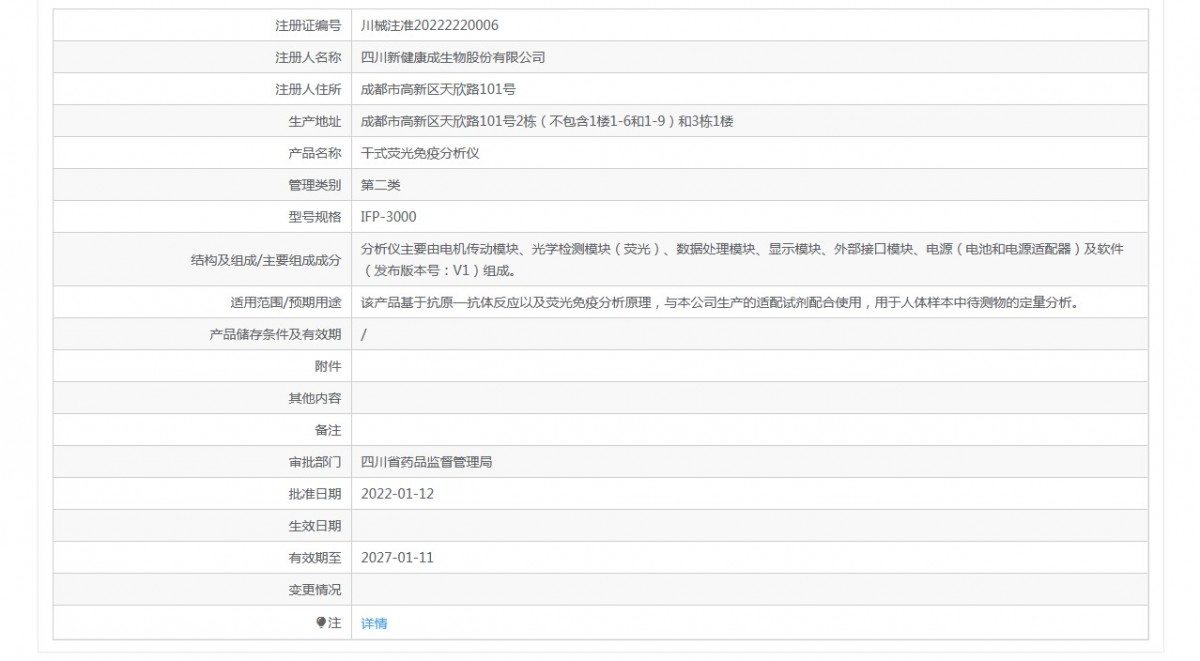Select the intended use text starting 该产品基于抗原
1200x661 pixels.
720,302
